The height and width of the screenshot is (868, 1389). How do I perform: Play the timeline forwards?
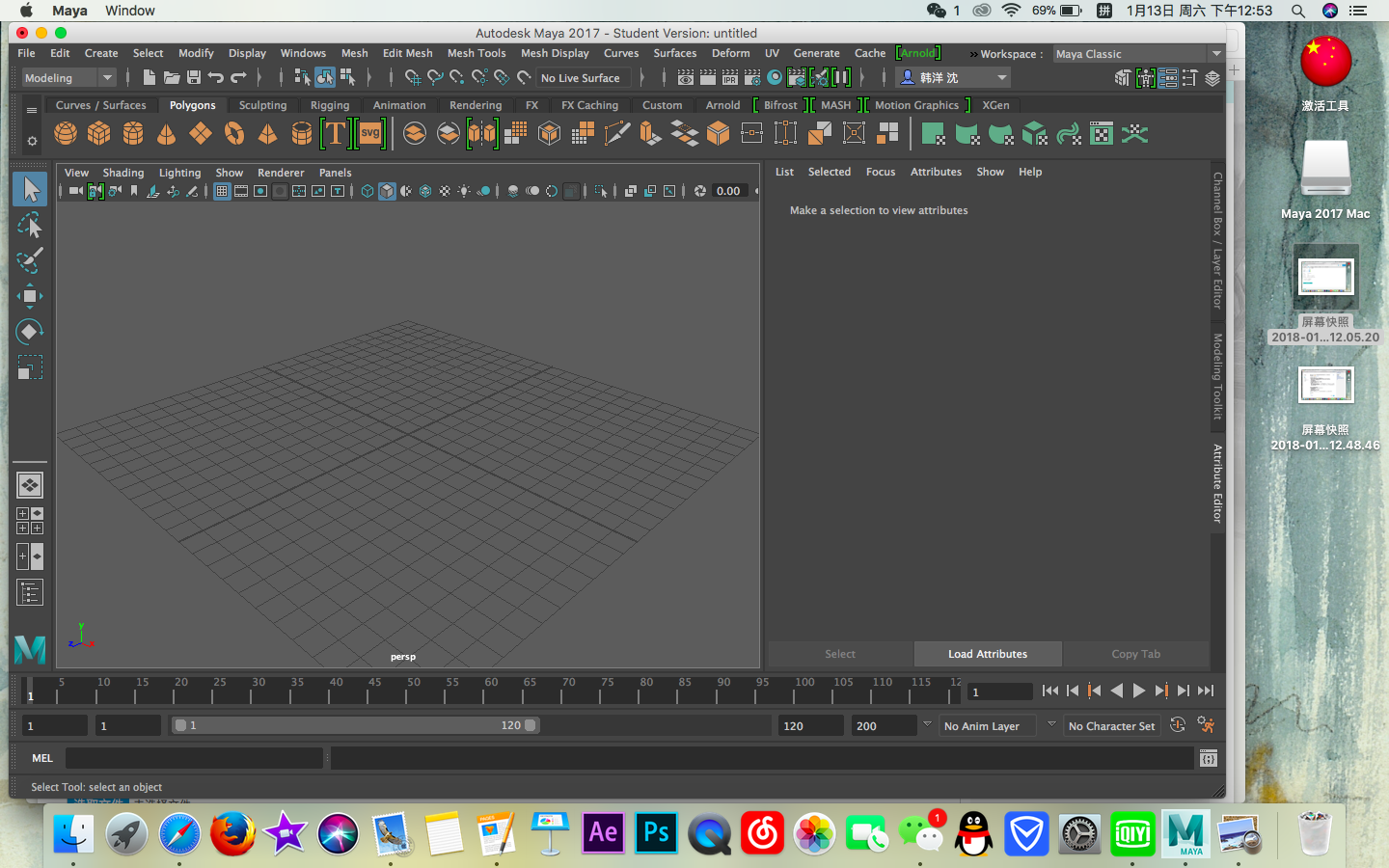tap(1139, 691)
